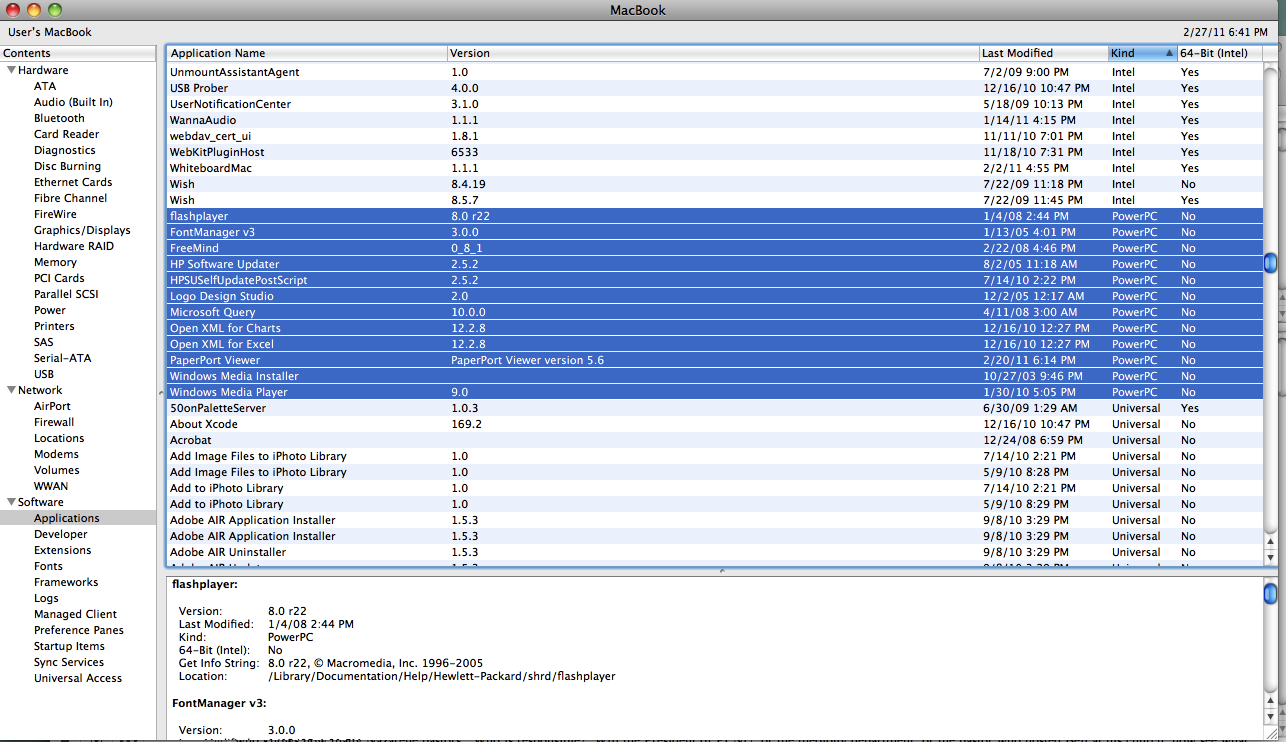
Task: Select the WannaAudio row
Action: [714, 120]
